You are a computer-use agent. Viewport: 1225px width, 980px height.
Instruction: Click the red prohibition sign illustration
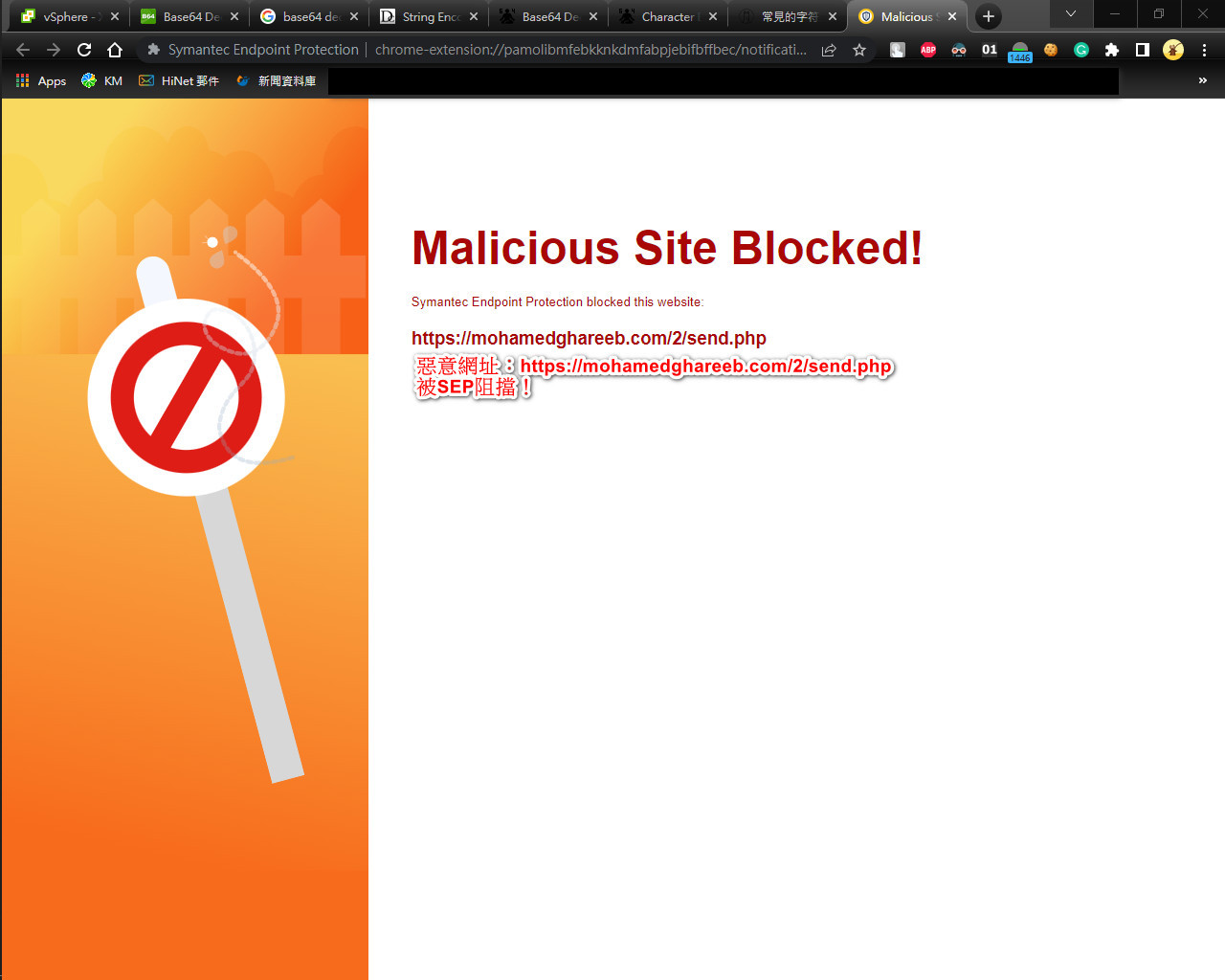186,397
